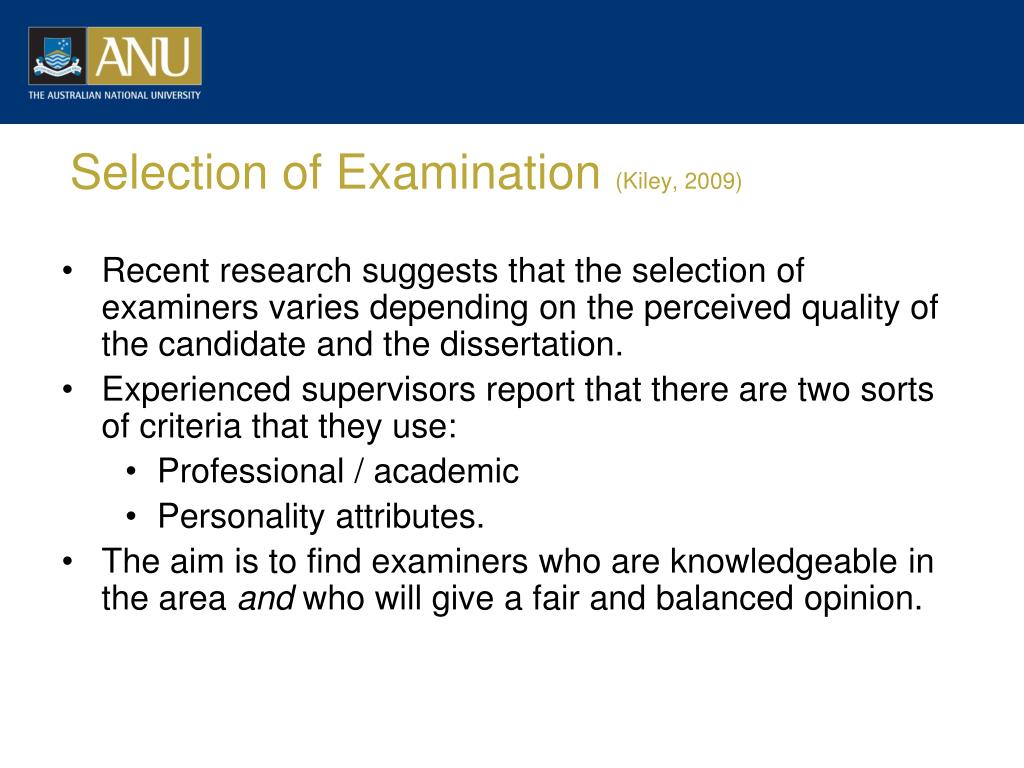Image resolution: width=1024 pixels, height=768 pixels.
Task: Select the 'Personality attributes.' sub-item
Action: [321, 517]
